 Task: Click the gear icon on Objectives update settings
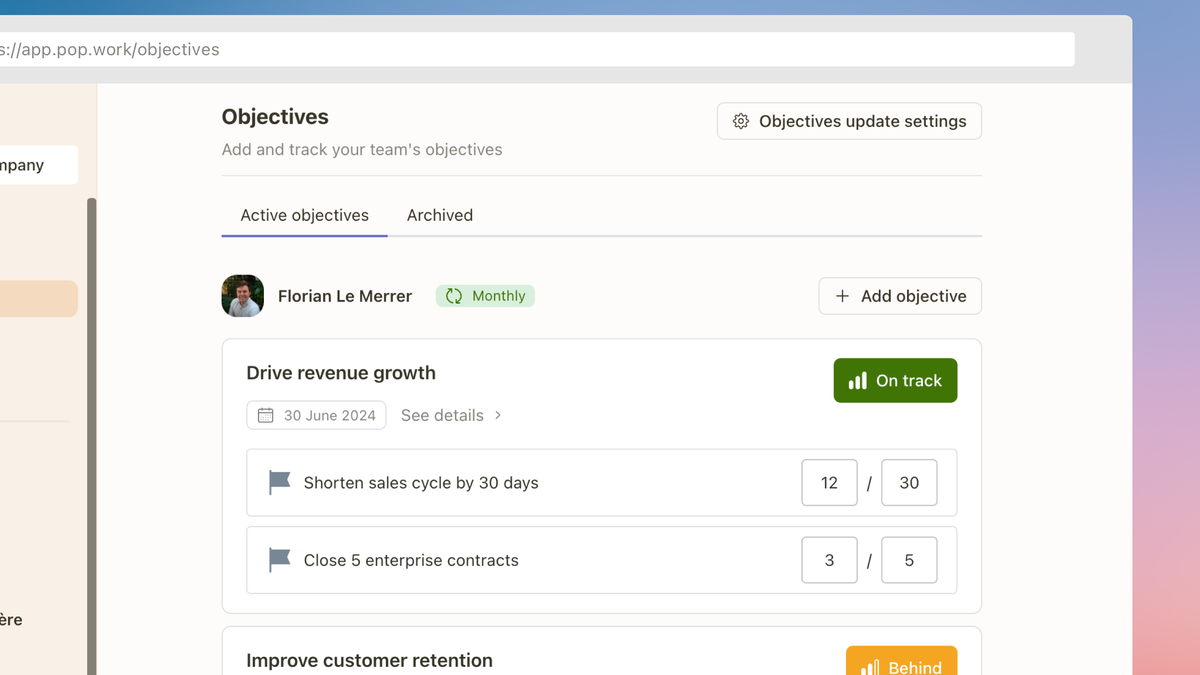pyautogui.click(x=741, y=121)
